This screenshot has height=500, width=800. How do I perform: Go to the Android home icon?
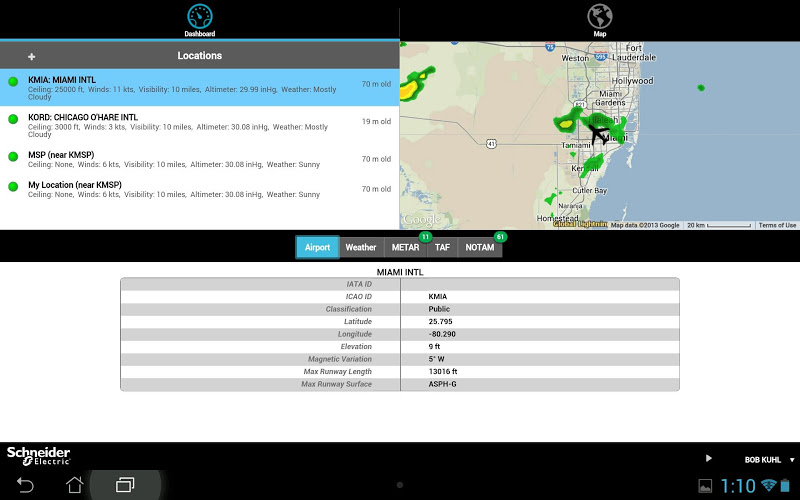coord(74,485)
